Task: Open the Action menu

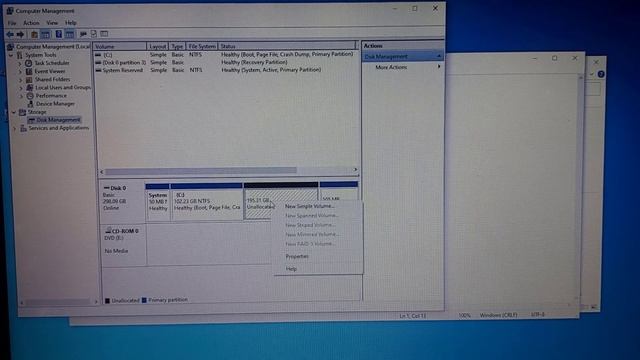Action: point(31,23)
